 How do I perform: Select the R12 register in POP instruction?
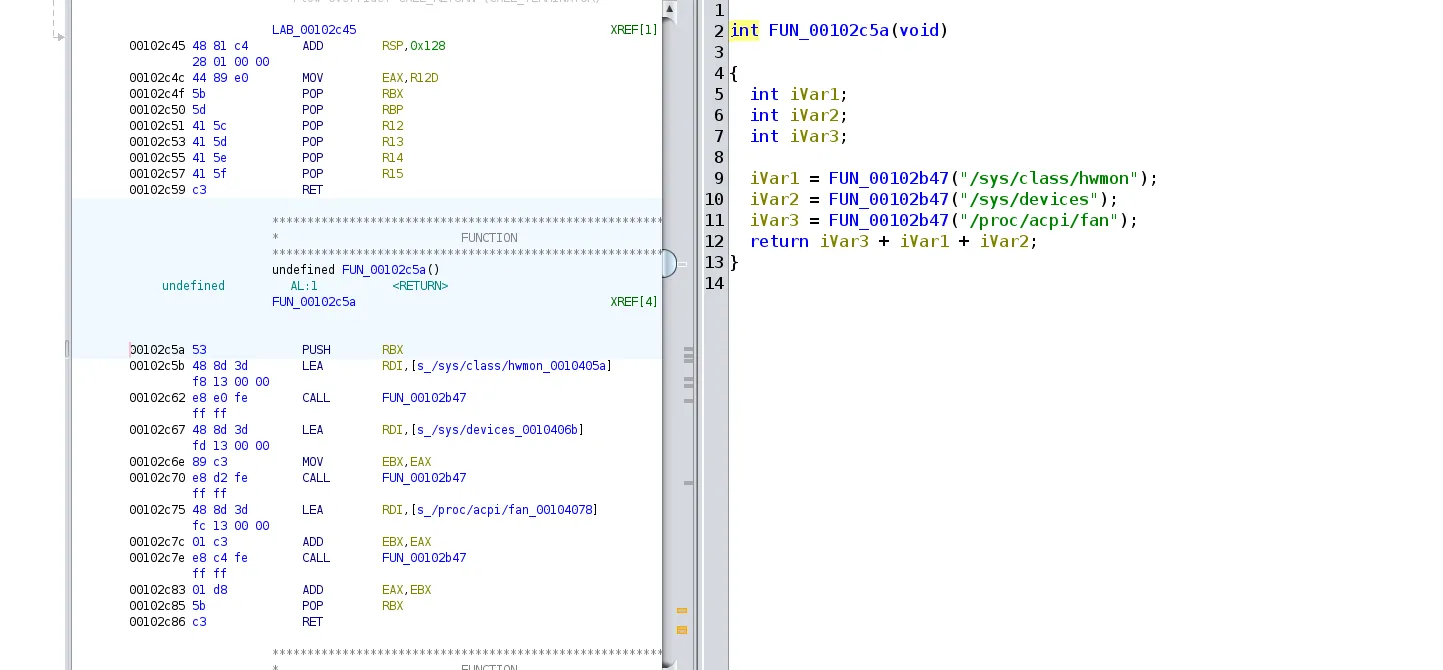(x=392, y=126)
